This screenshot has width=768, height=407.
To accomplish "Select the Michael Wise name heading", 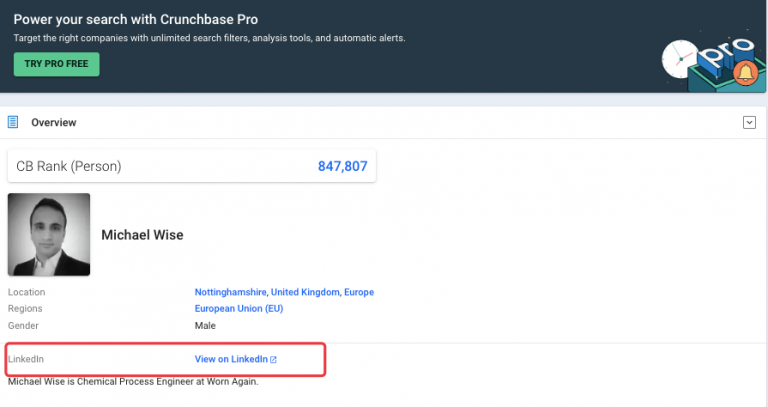I will pyautogui.click(x=142, y=235).
